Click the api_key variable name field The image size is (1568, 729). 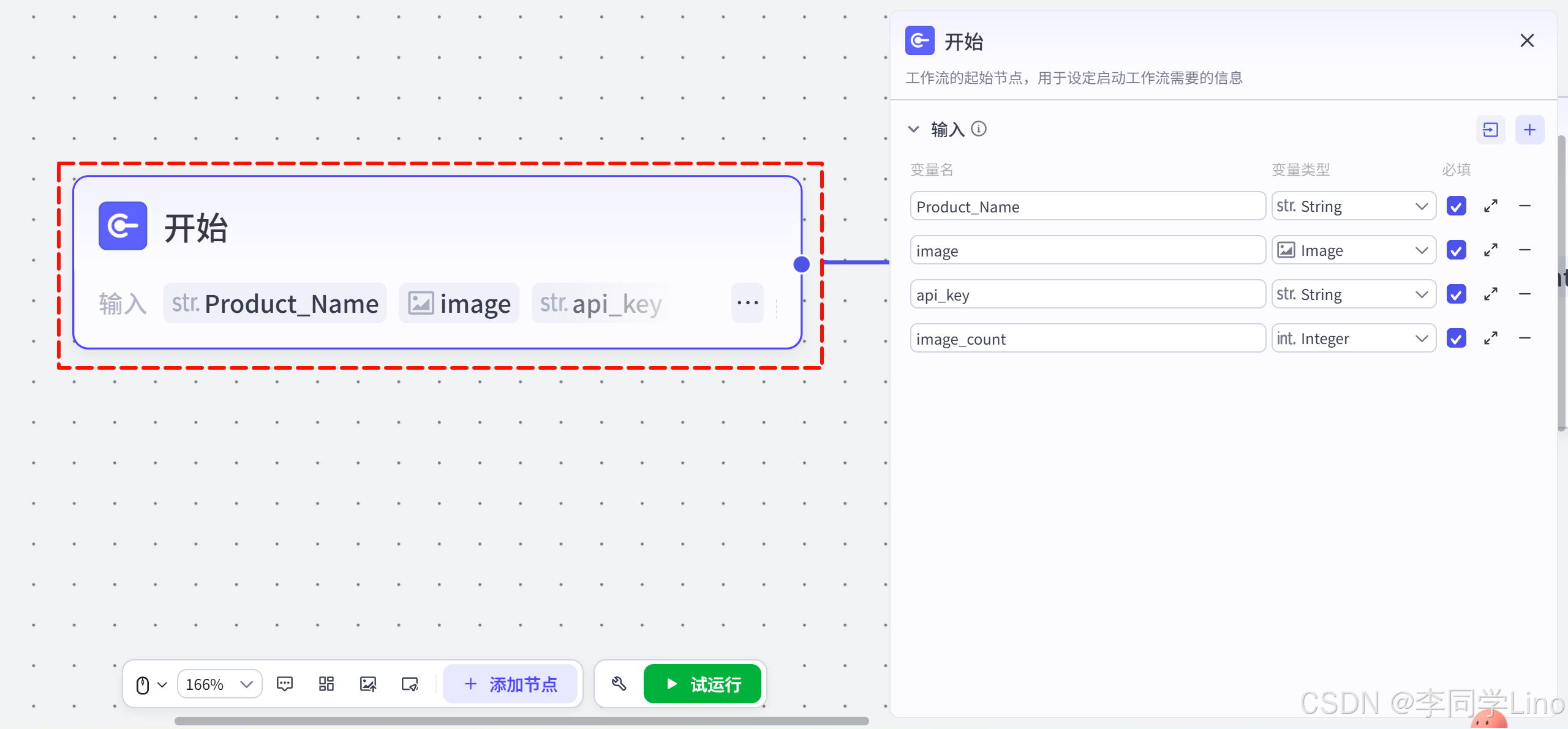tap(1087, 294)
